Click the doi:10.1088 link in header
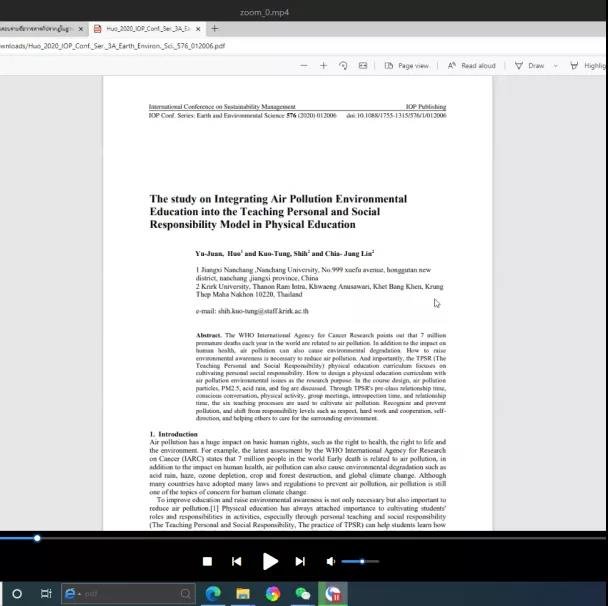Viewport: 608px width, 606px height. 396,116
